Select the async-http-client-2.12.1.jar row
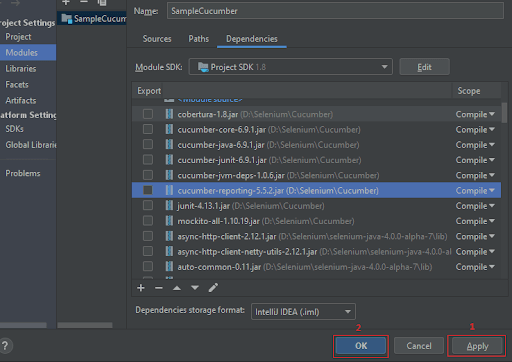 pyautogui.click(x=316, y=236)
